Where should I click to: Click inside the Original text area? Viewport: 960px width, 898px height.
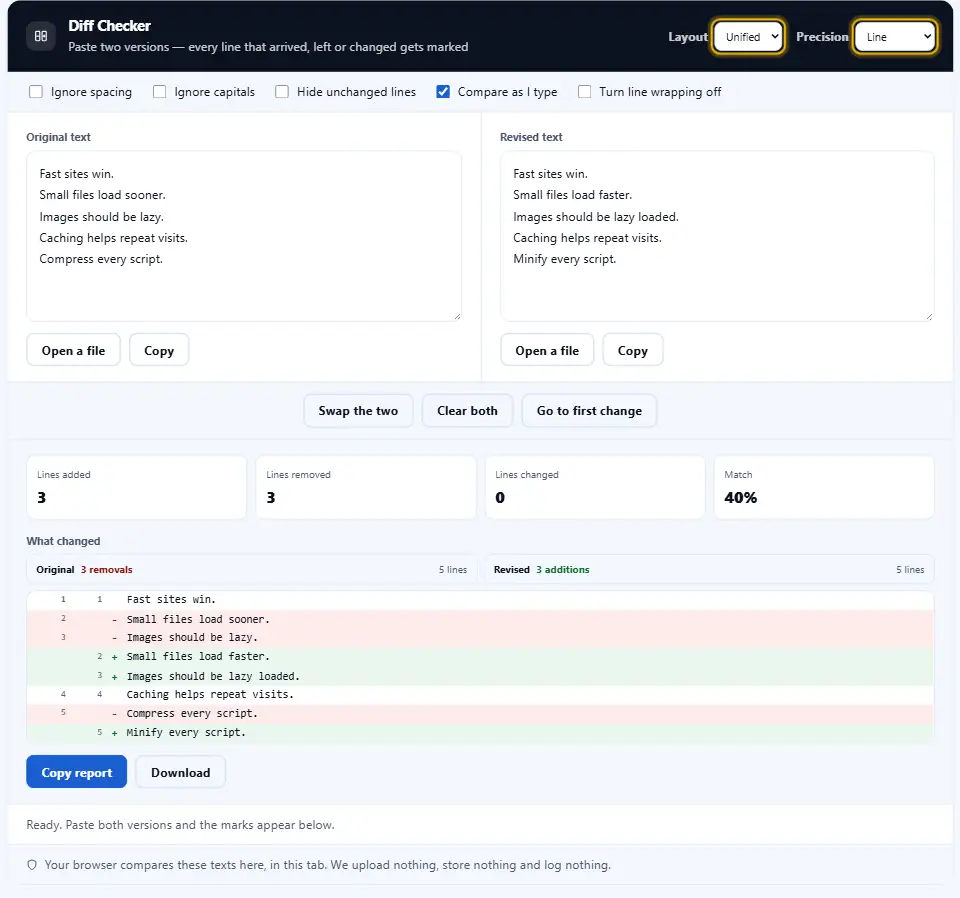(x=244, y=236)
